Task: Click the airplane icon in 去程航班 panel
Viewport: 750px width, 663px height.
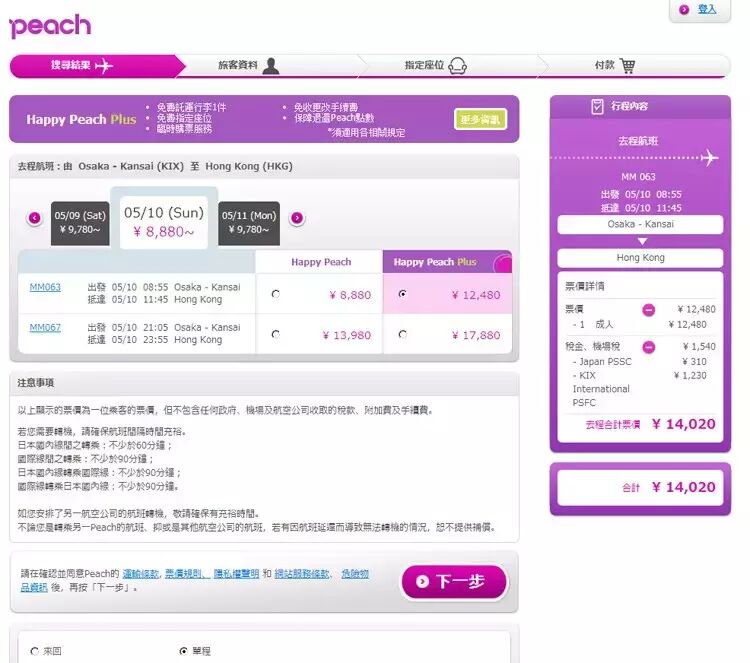Action: click(709, 157)
